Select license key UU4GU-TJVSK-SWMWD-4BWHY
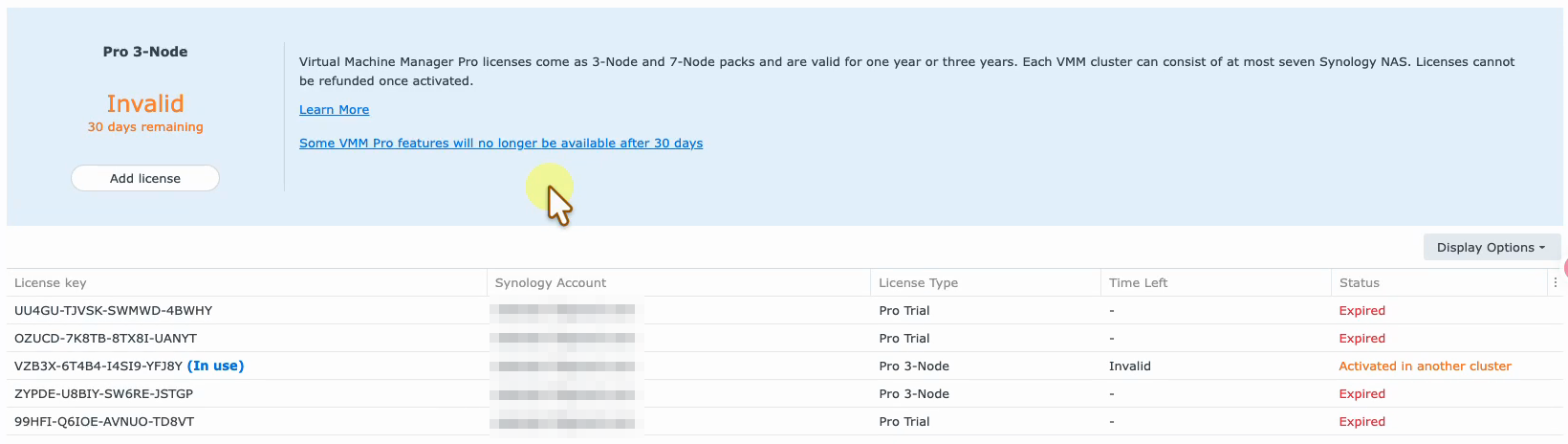The width and height of the screenshot is (1568, 444). [114, 311]
